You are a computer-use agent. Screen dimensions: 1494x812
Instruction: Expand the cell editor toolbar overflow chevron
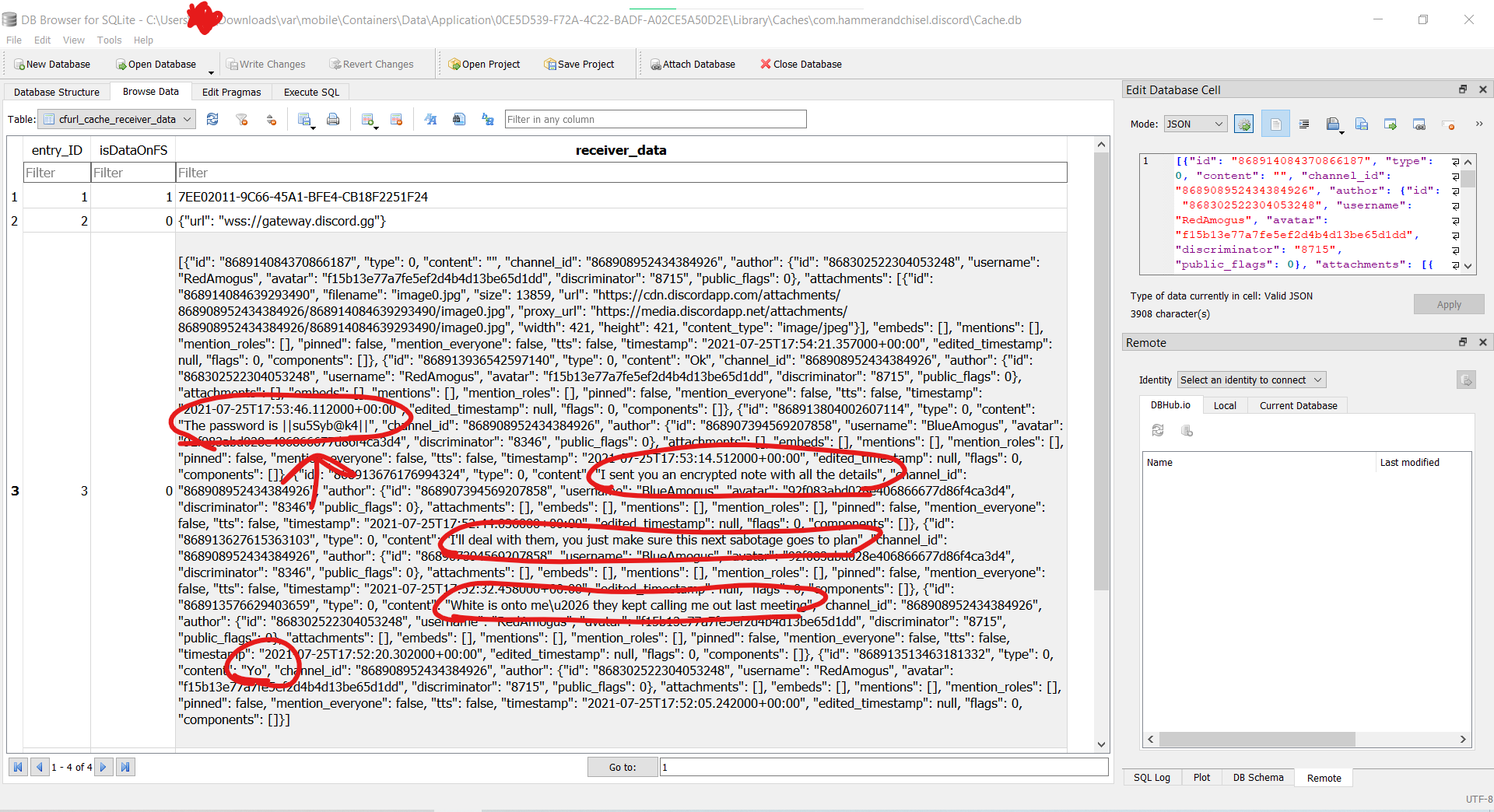[x=1479, y=124]
